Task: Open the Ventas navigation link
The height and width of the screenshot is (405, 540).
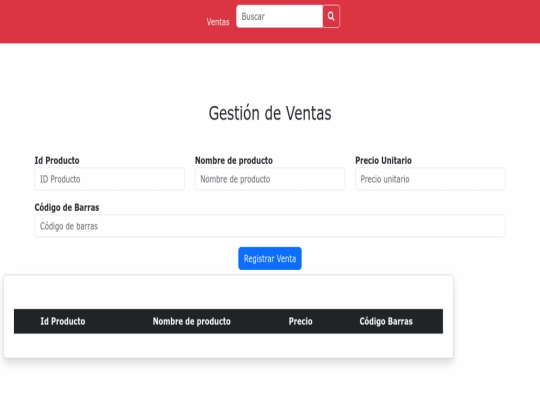Action: (218, 22)
